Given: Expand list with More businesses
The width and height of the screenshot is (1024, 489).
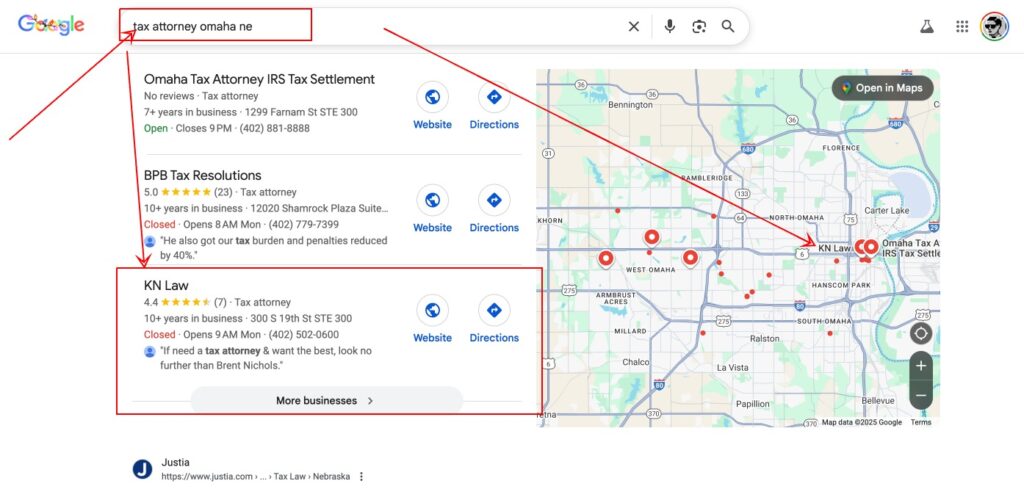Looking at the screenshot, I should [326, 401].
